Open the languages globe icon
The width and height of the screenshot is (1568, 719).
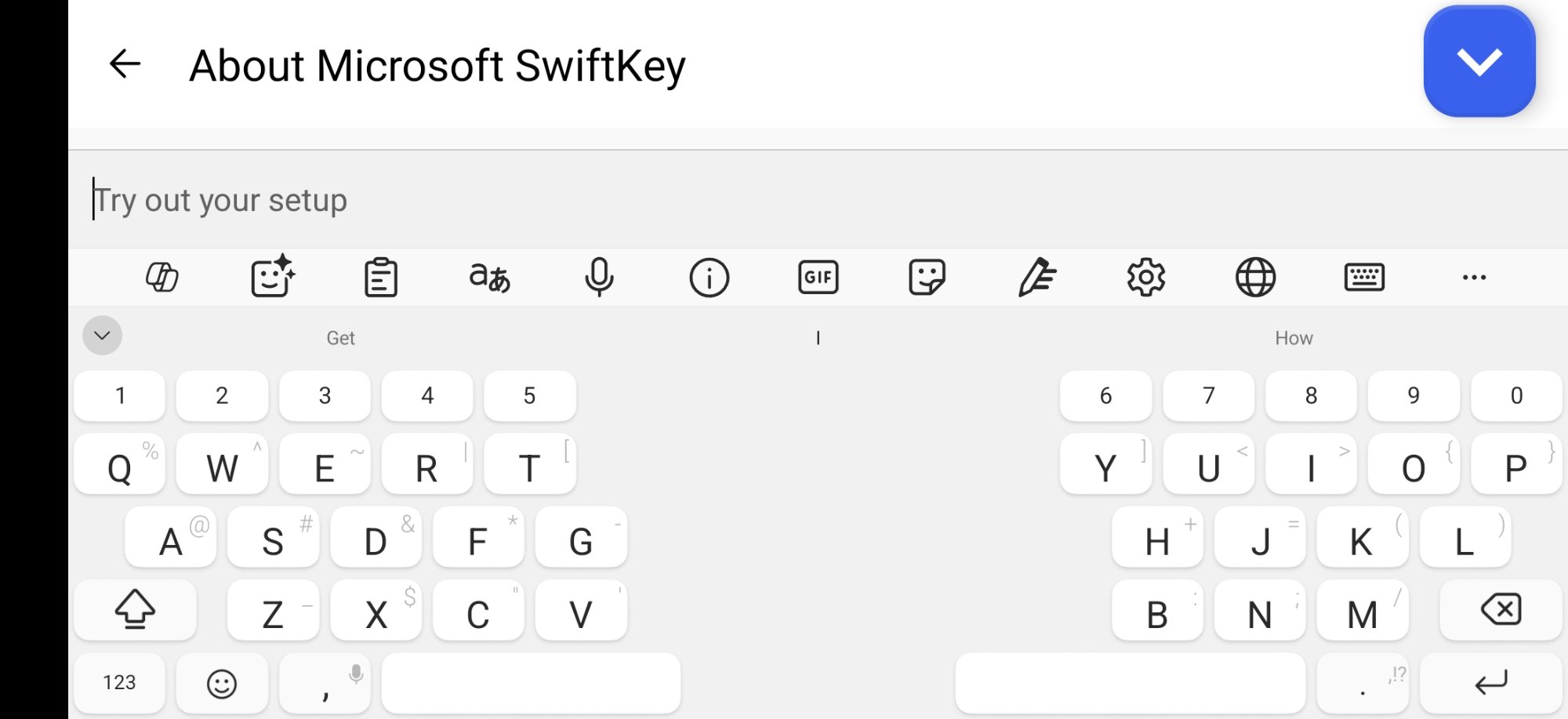click(1255, 278)
